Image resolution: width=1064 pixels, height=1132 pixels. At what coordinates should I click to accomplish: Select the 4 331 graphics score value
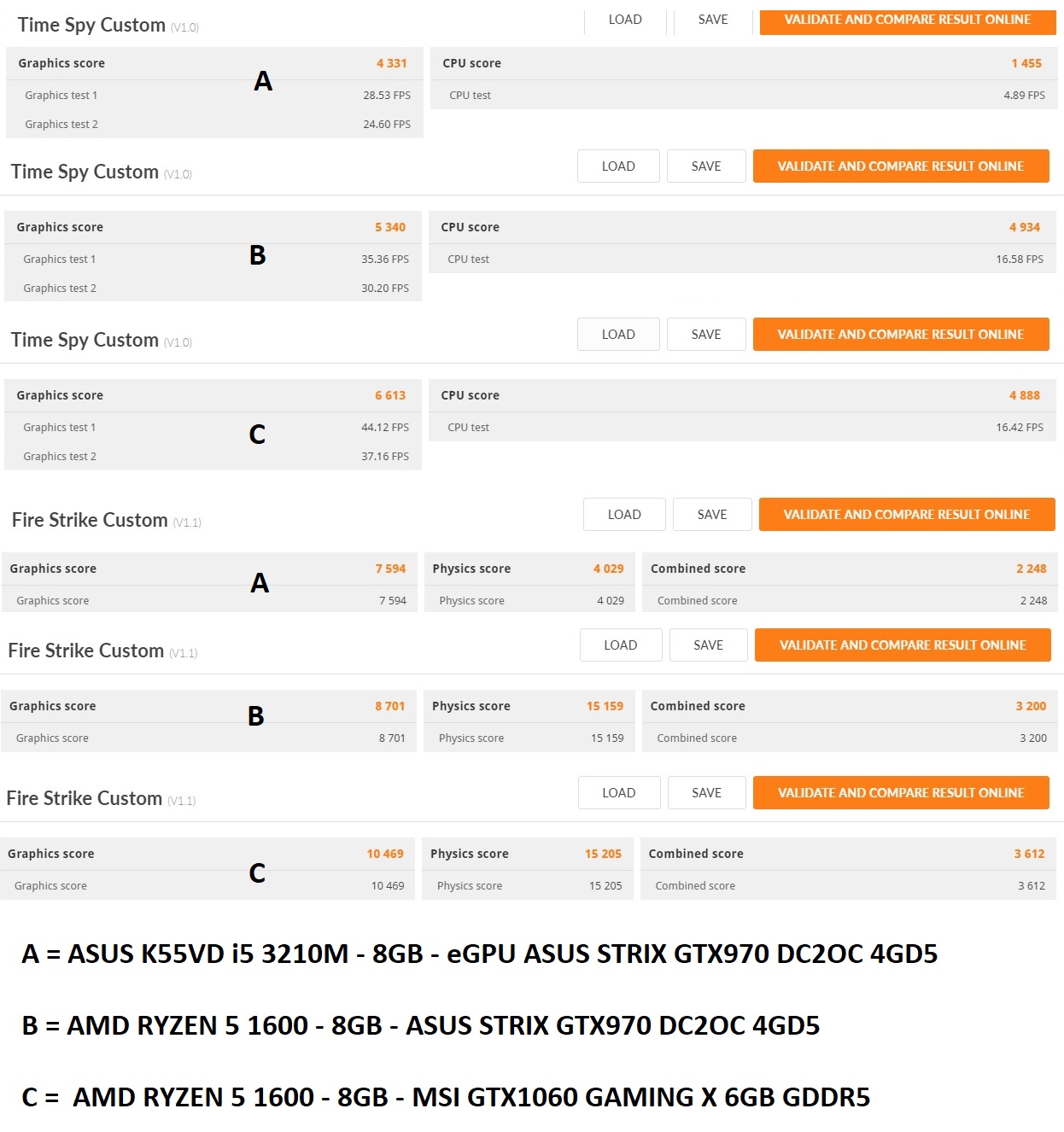point(392,63)
